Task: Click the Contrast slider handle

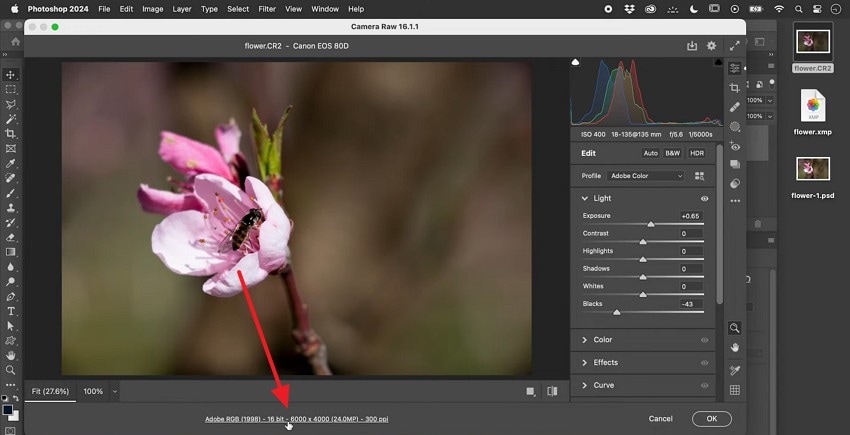Action: coord(643,242)
